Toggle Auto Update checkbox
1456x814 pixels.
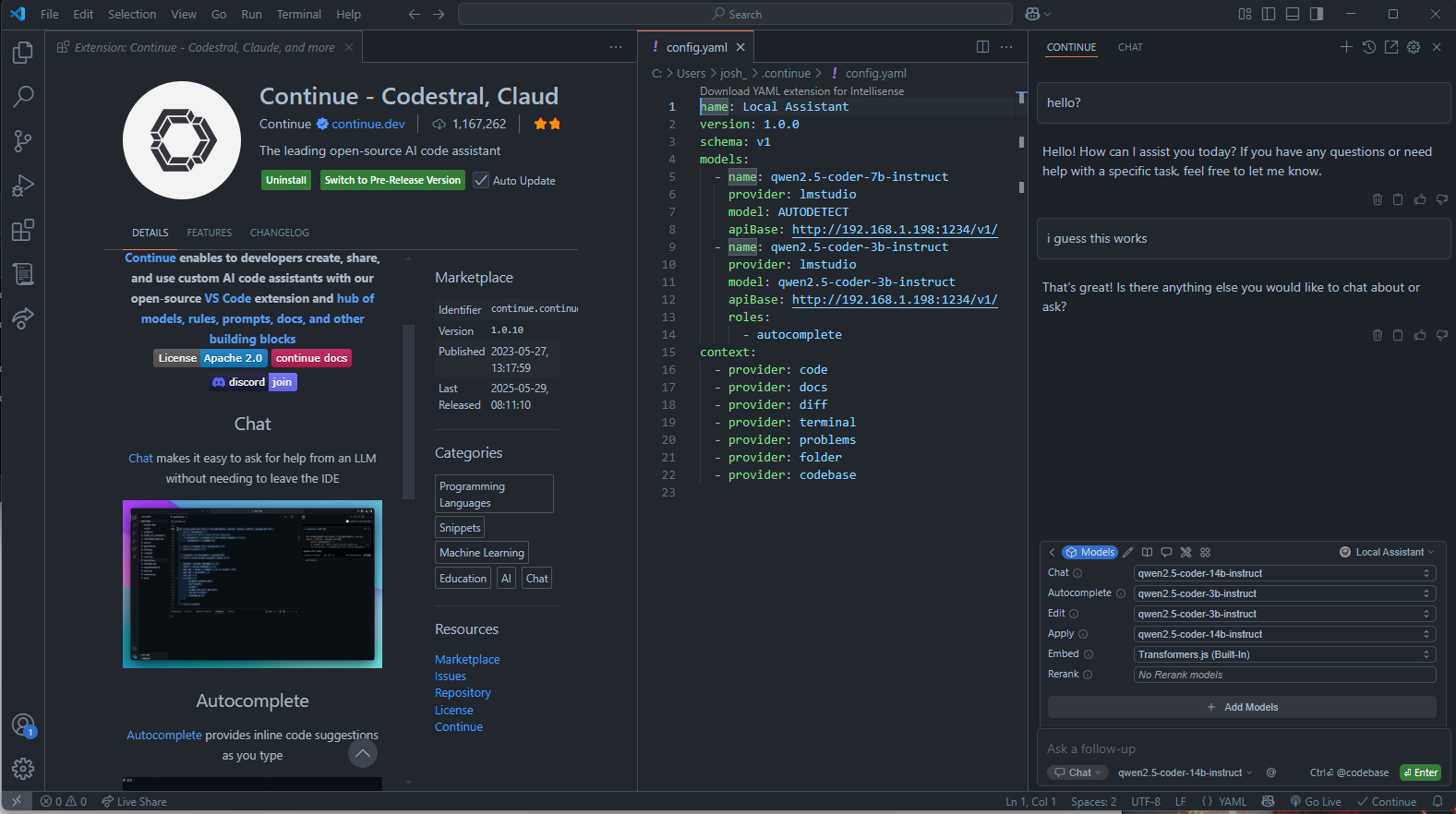[x=481, y=181]
